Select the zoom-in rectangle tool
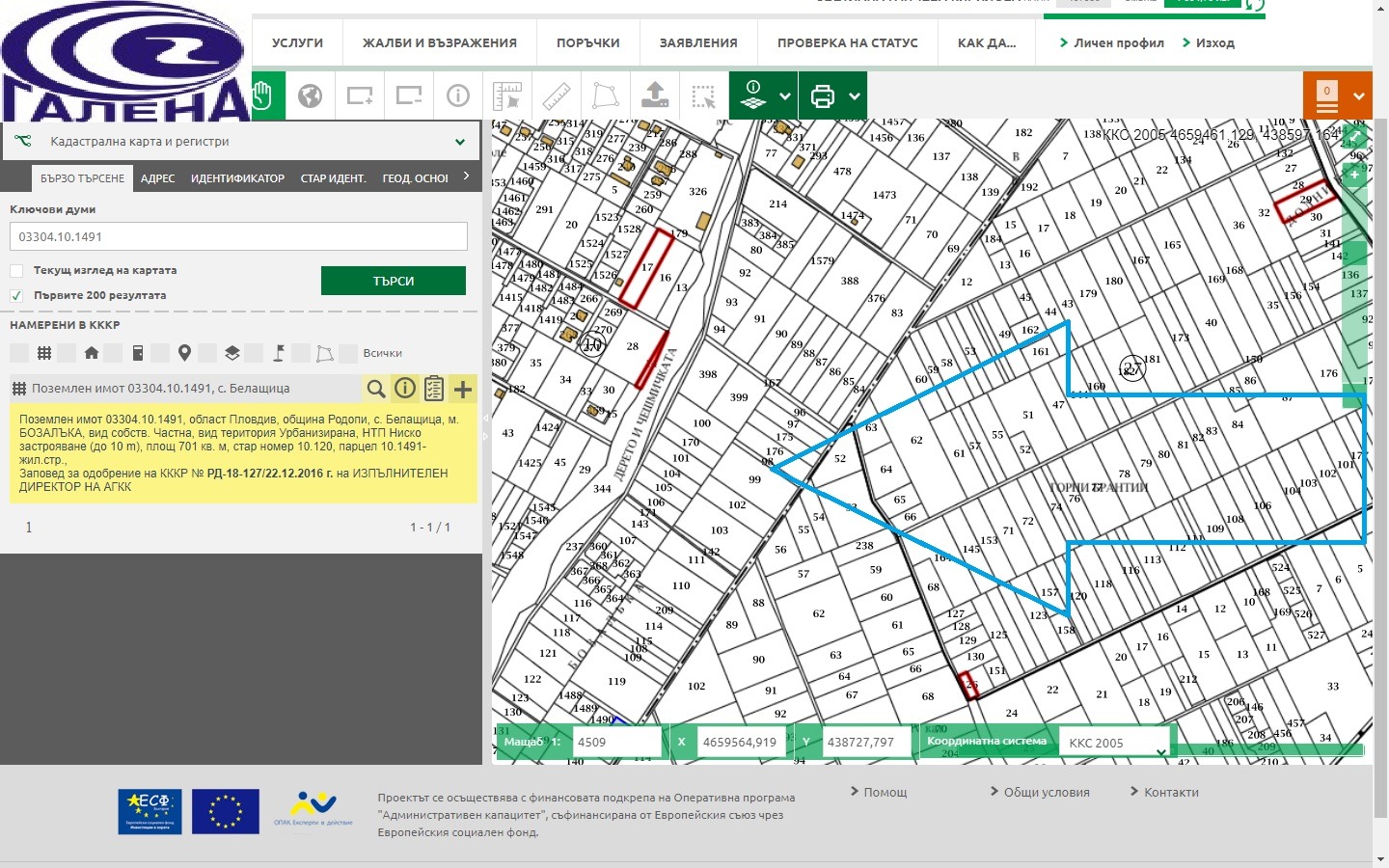 pos(360,95)
